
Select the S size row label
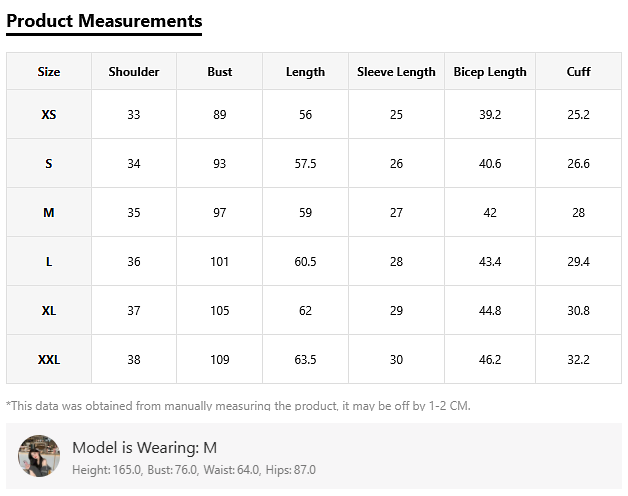click(49, 164)
